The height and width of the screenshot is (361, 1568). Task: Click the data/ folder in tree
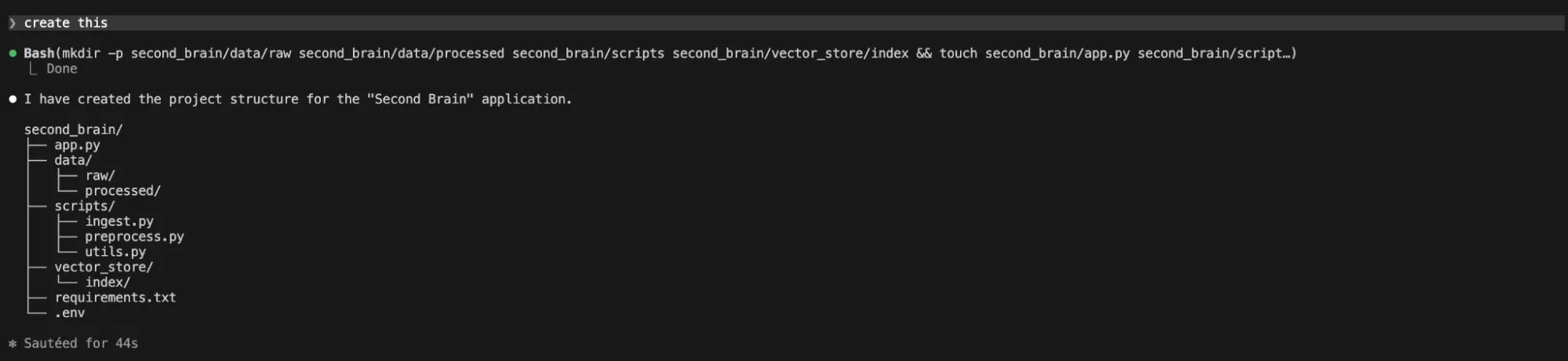[73, 160]
